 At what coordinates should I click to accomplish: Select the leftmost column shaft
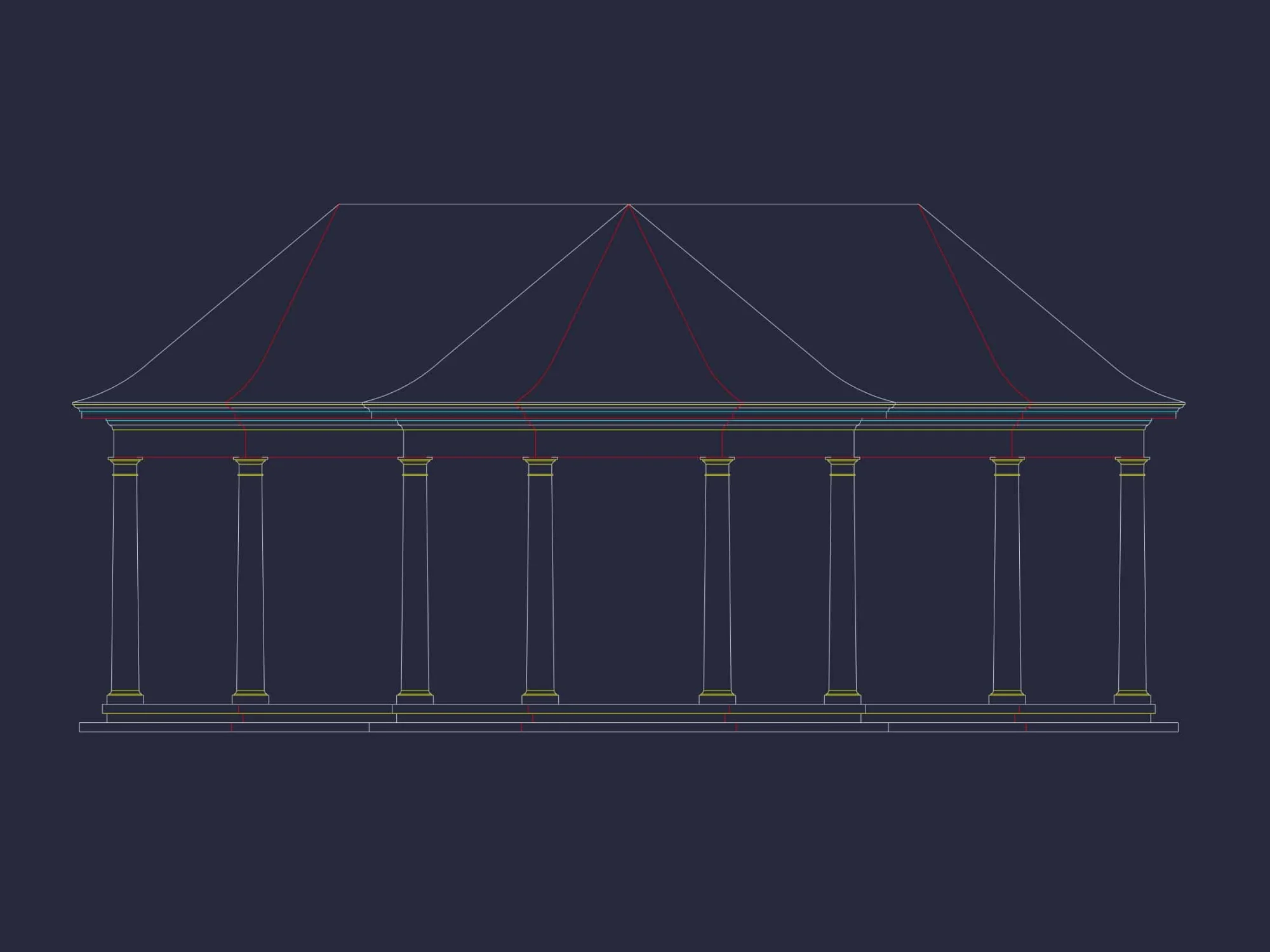coord(125,584)
